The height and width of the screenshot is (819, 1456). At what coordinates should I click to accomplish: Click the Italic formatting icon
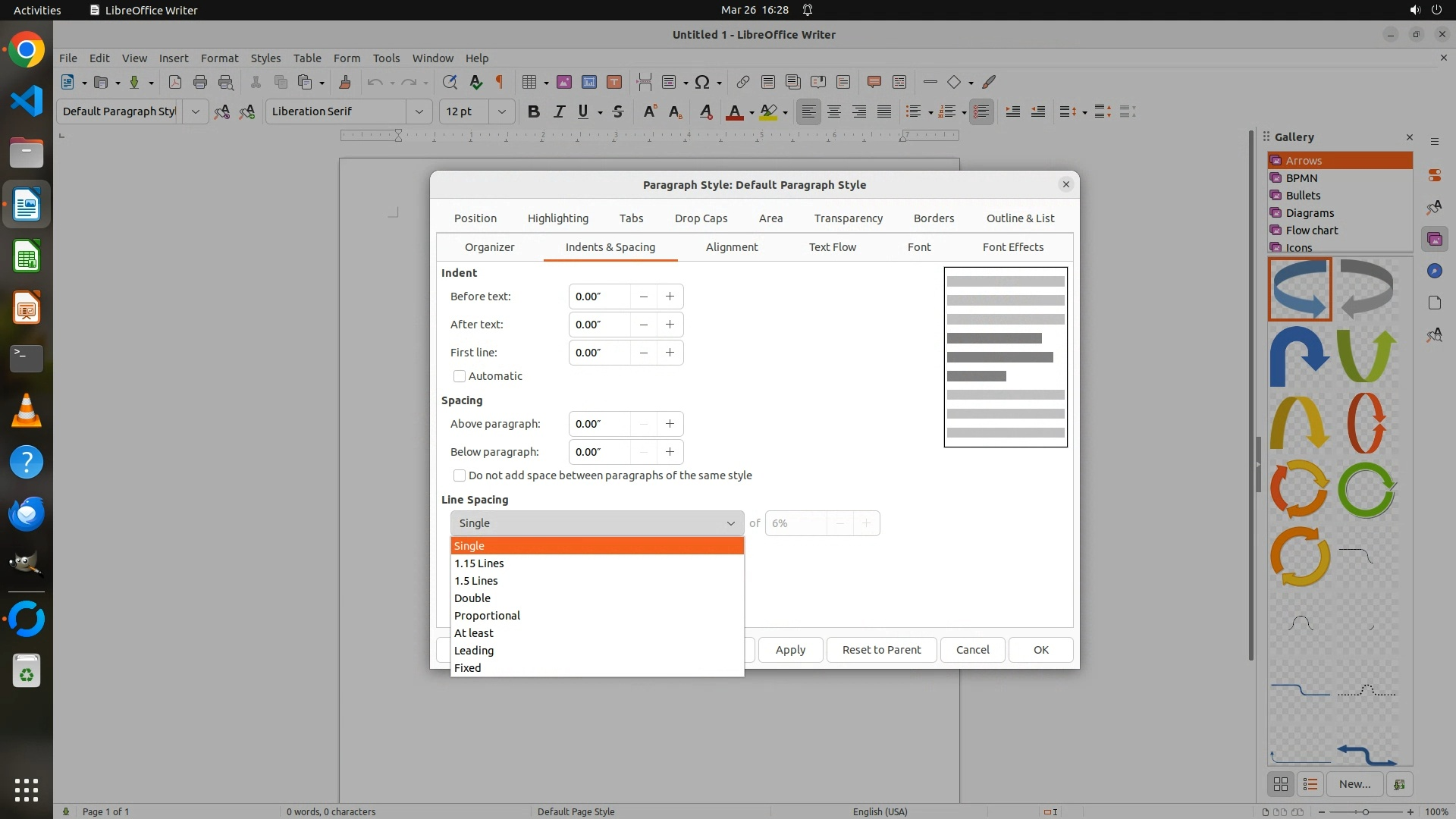click(559, 111)
